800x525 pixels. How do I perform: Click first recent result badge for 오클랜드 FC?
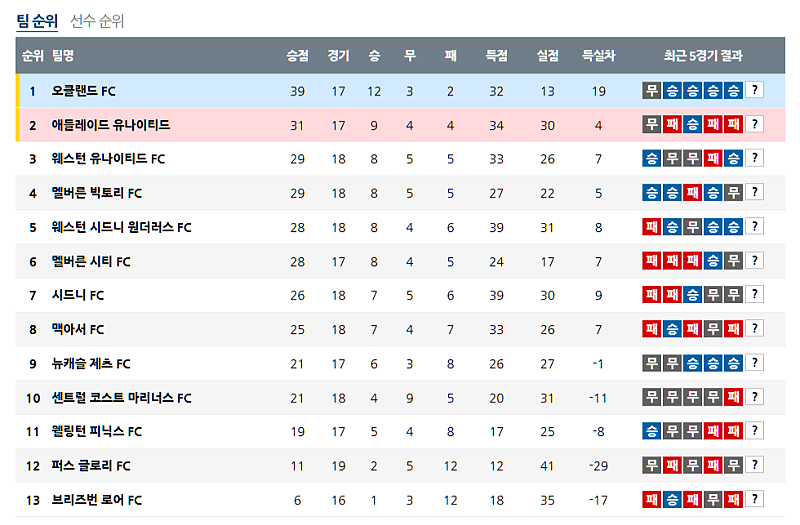point(652,91)
